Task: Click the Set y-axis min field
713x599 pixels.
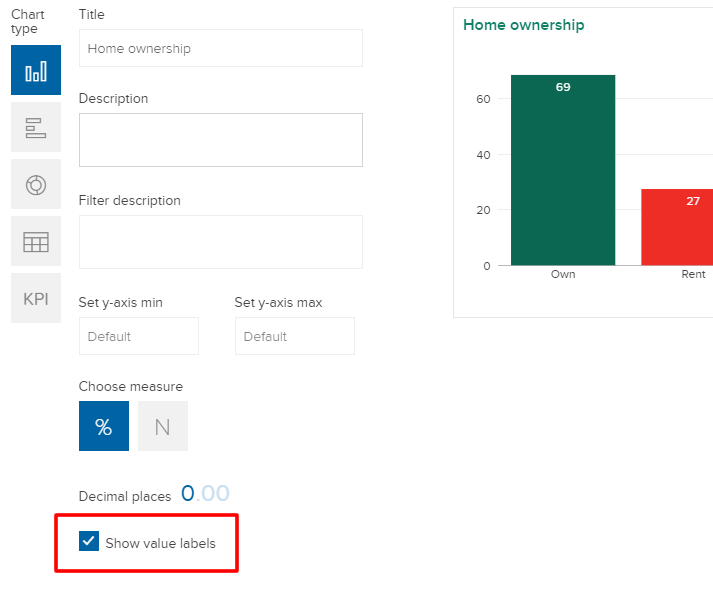Action: pyautogui.click(x=138, y=336)
